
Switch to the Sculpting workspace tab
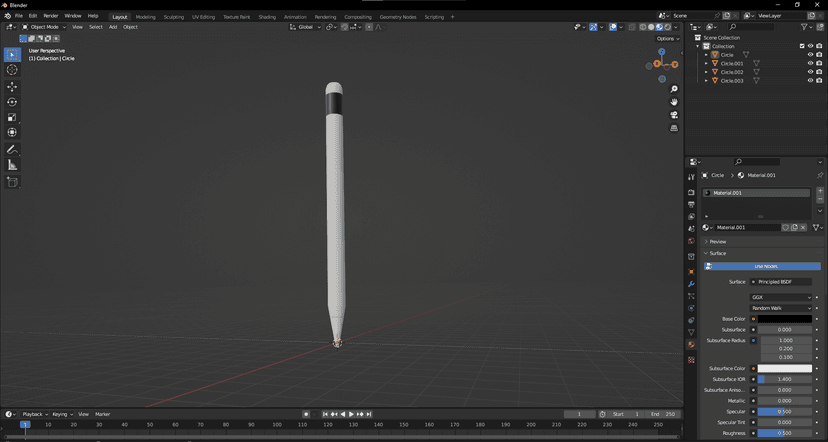click(x=173, y=17)
